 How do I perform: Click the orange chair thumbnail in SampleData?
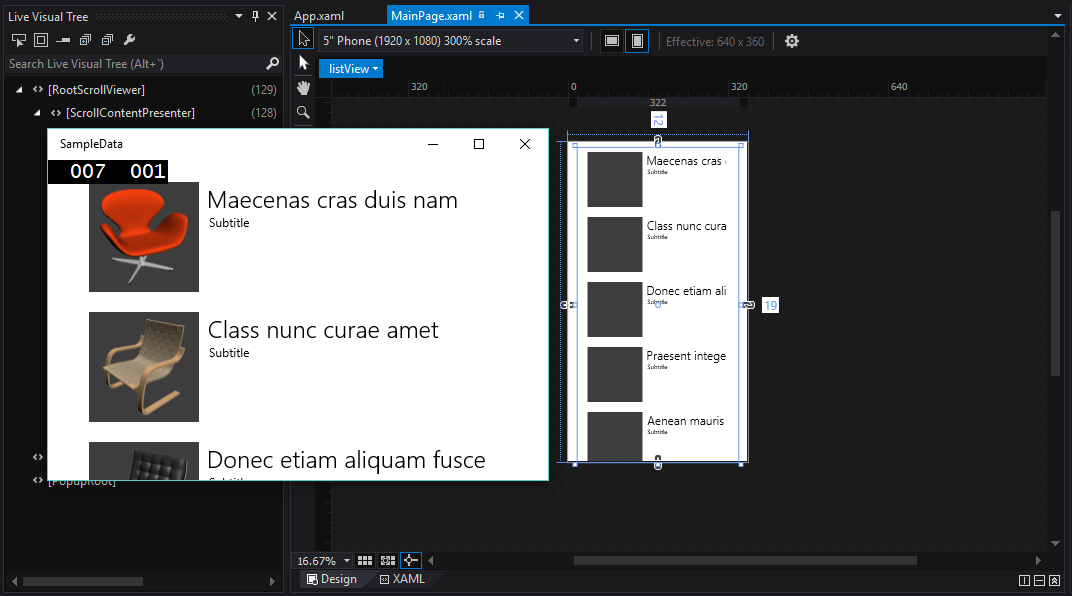point(144,236)
